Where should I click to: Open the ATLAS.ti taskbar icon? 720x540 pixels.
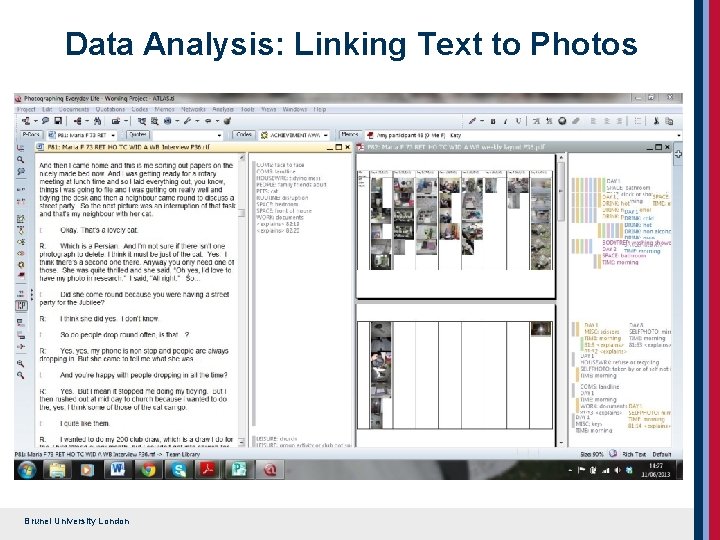270,470
